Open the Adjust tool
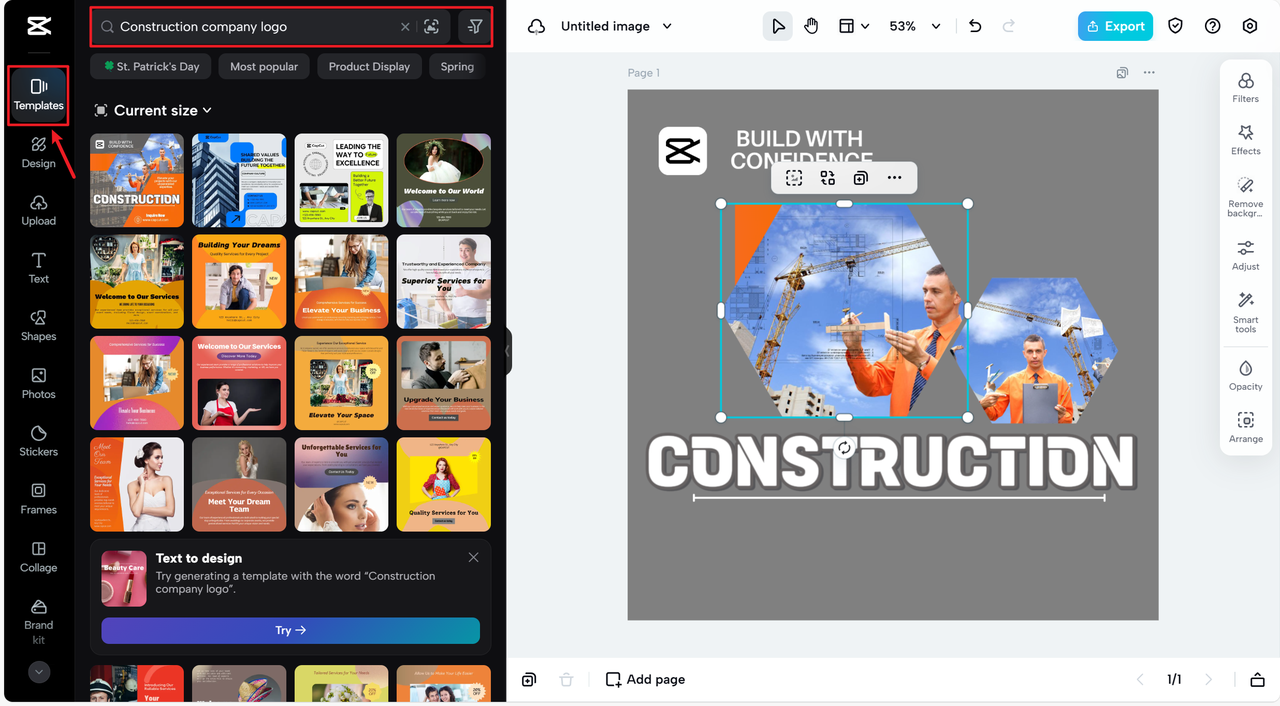The width and height of the screenshot is (1280, 706). pyautogui.click(x=1246, y=255)
